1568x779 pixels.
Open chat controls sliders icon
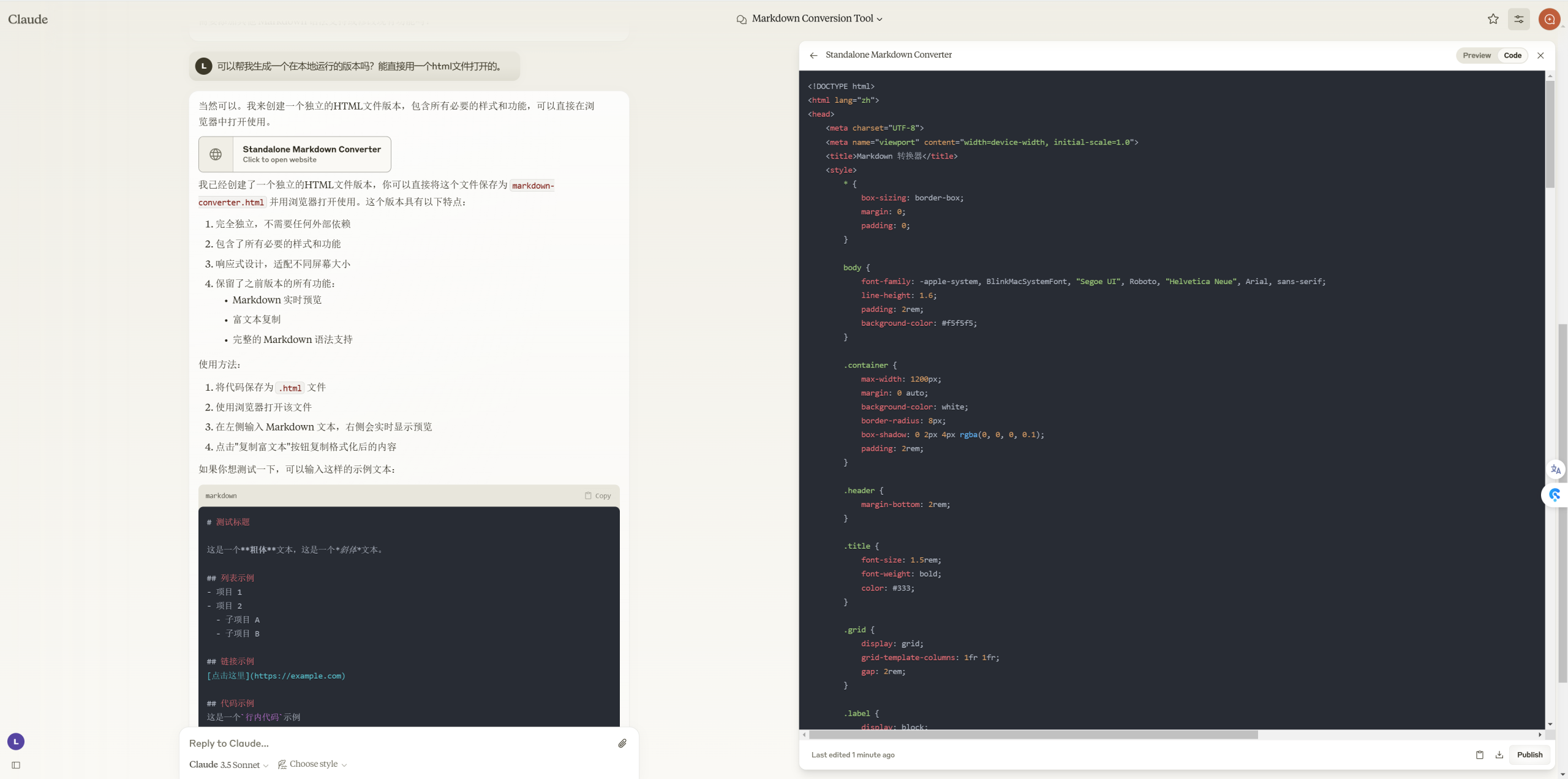[x=1518, y=19]
